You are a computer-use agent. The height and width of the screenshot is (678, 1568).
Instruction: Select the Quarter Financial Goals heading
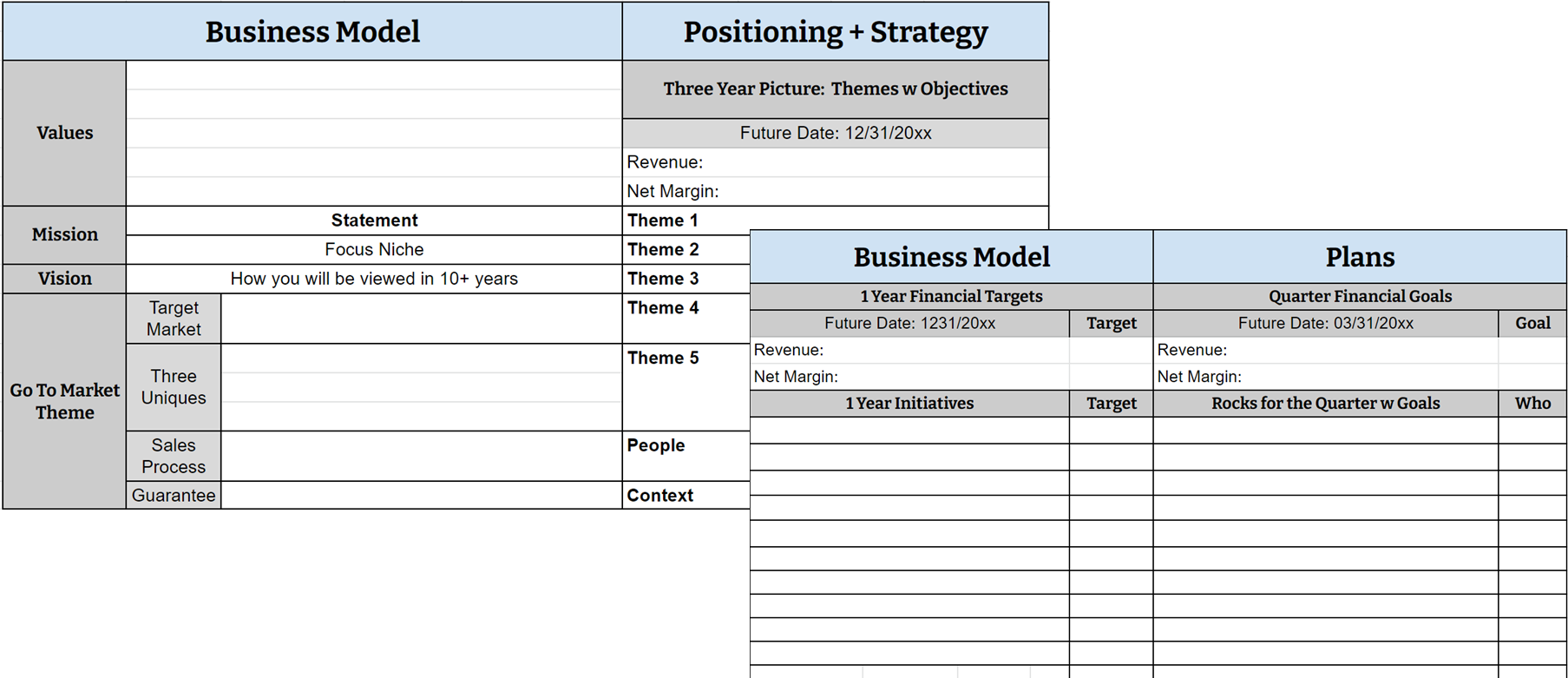pyautogui.click(x=1360, y=296)
